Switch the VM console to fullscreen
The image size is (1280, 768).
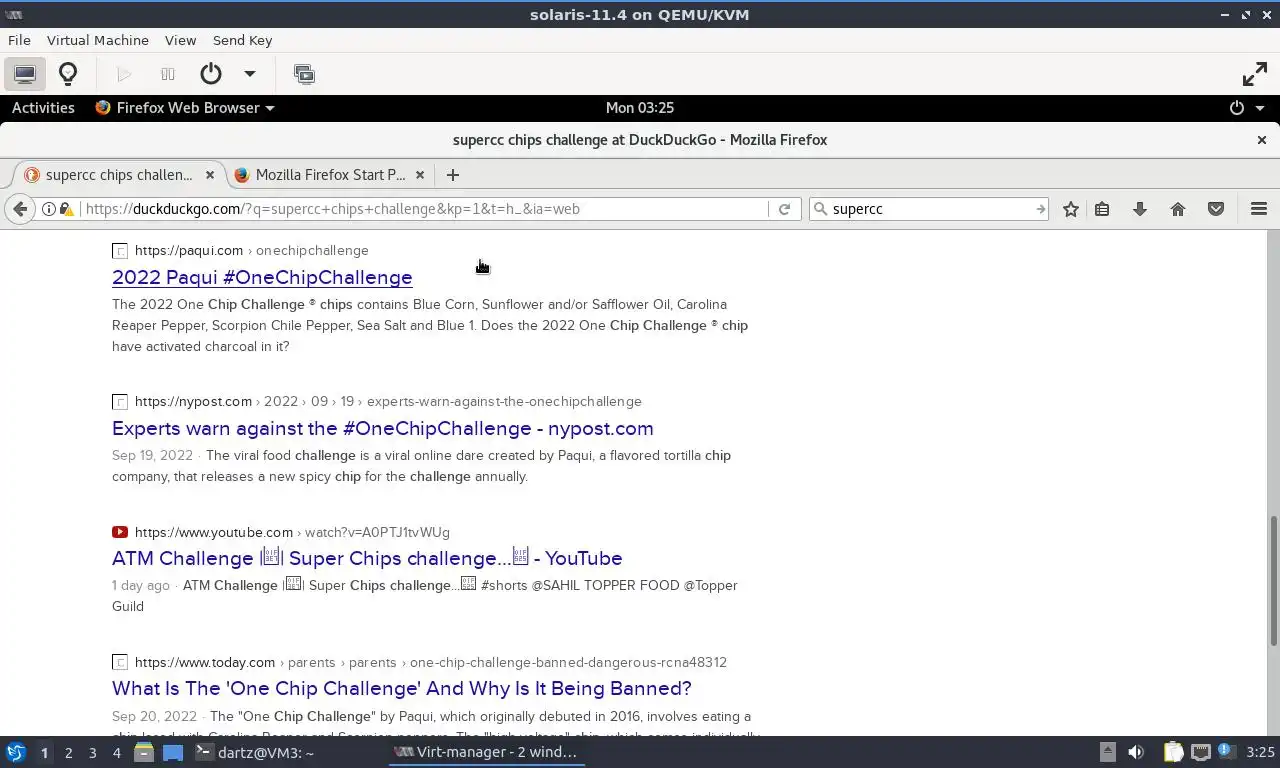click(1254, 74)
